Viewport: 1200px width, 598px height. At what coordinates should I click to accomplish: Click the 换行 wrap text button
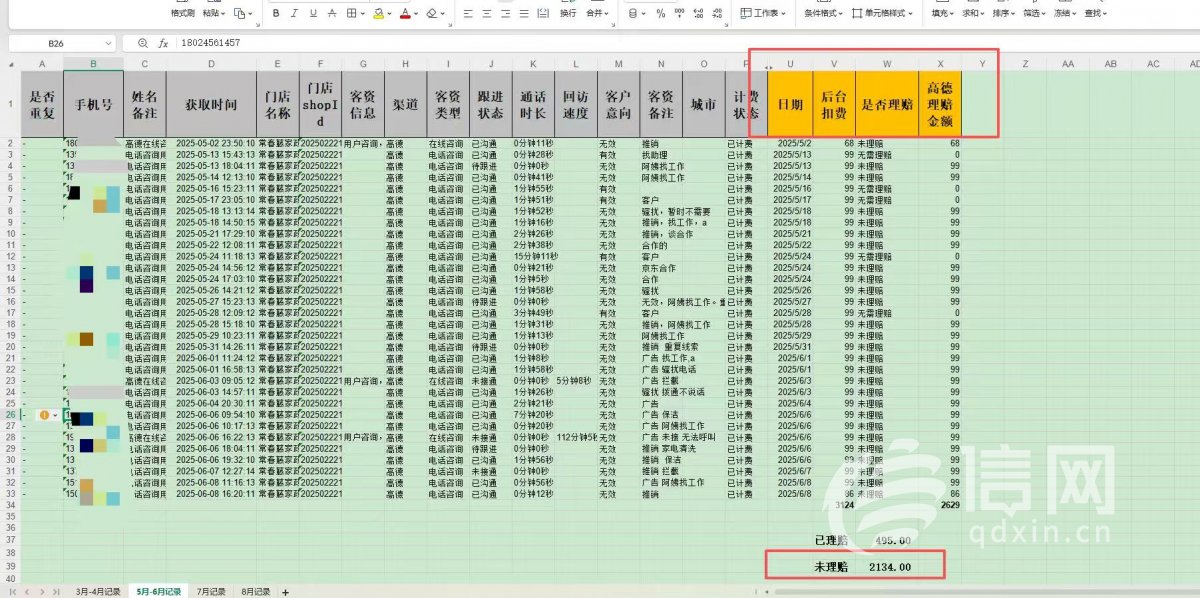(x=568, y=14)
